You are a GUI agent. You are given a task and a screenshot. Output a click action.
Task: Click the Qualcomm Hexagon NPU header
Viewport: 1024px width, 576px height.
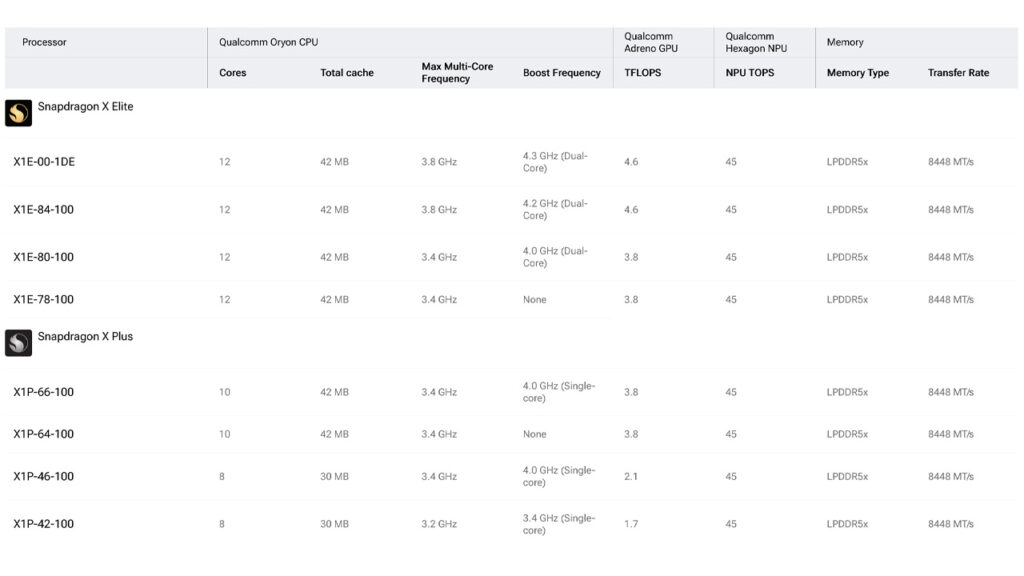[x=756, y=42]
